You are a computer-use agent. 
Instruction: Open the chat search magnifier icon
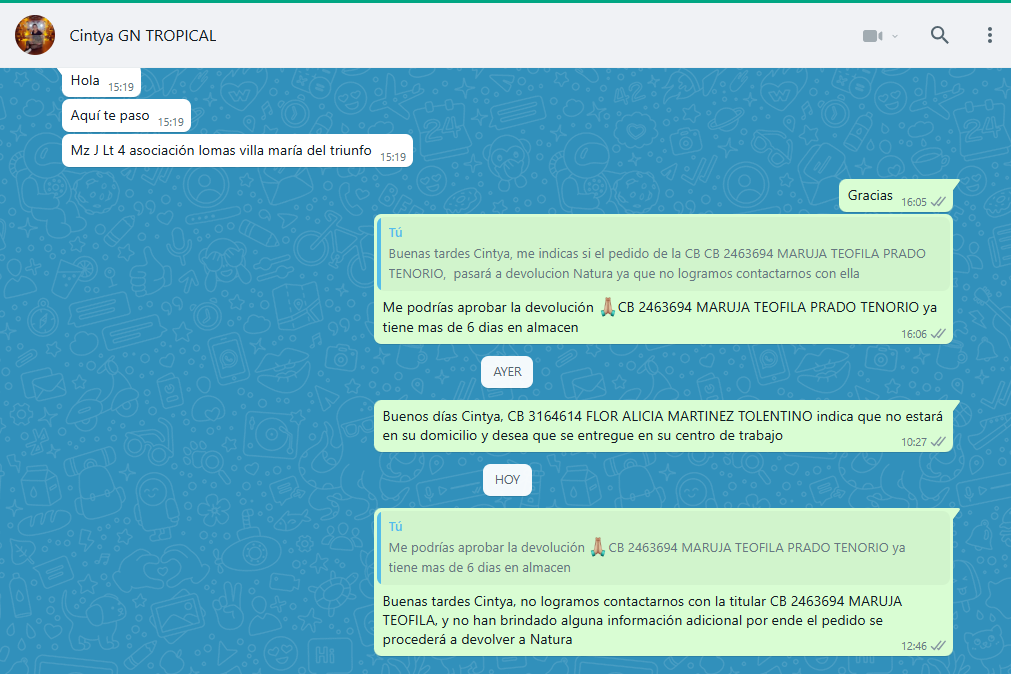939,36
